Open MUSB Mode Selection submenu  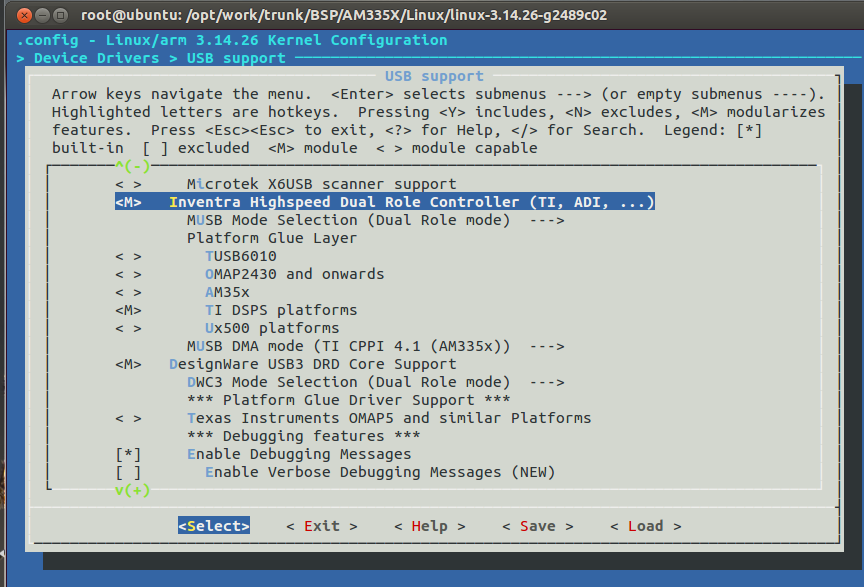[x=376, y=220]
